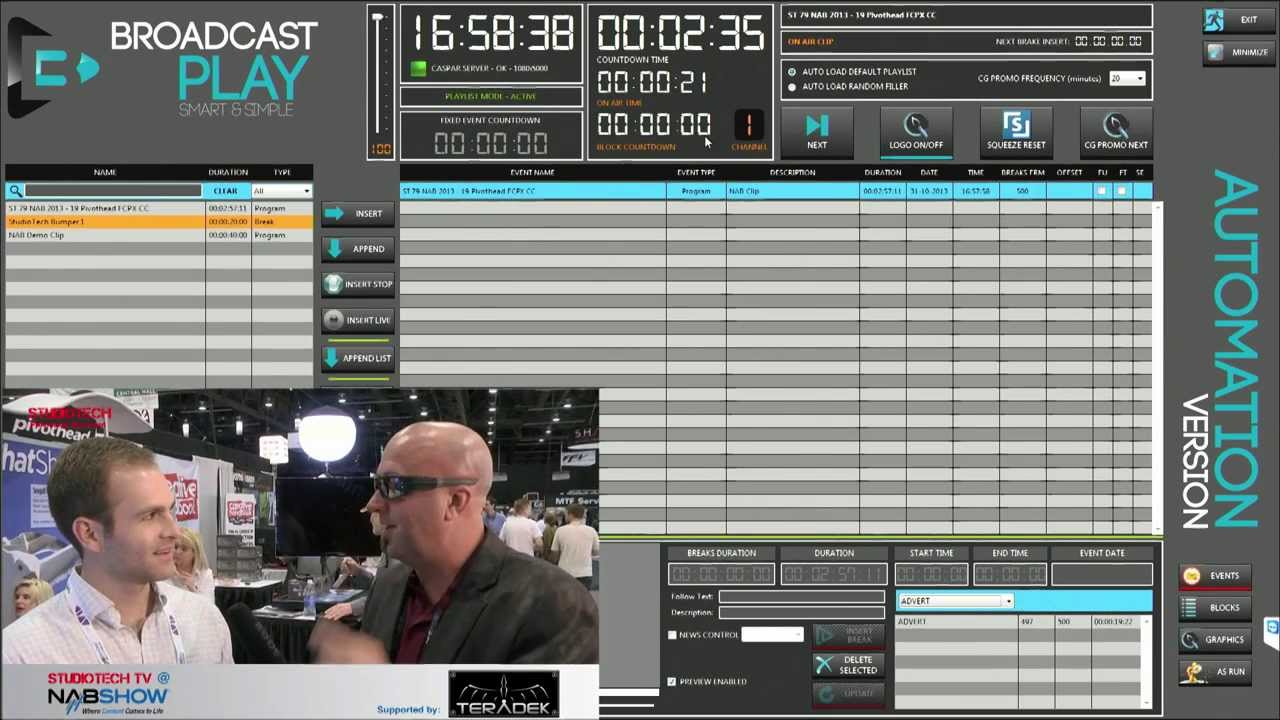Image resolution: width=1280 pixels, height=720 pixels.
Task: Click the blocks list scrollbar down arrow
Action: coord(1146,703)
